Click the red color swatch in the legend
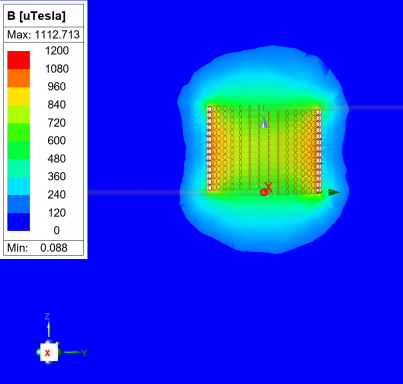Viewport: 403px width, 384px height. pyautogui.click(x=19, y=60)
